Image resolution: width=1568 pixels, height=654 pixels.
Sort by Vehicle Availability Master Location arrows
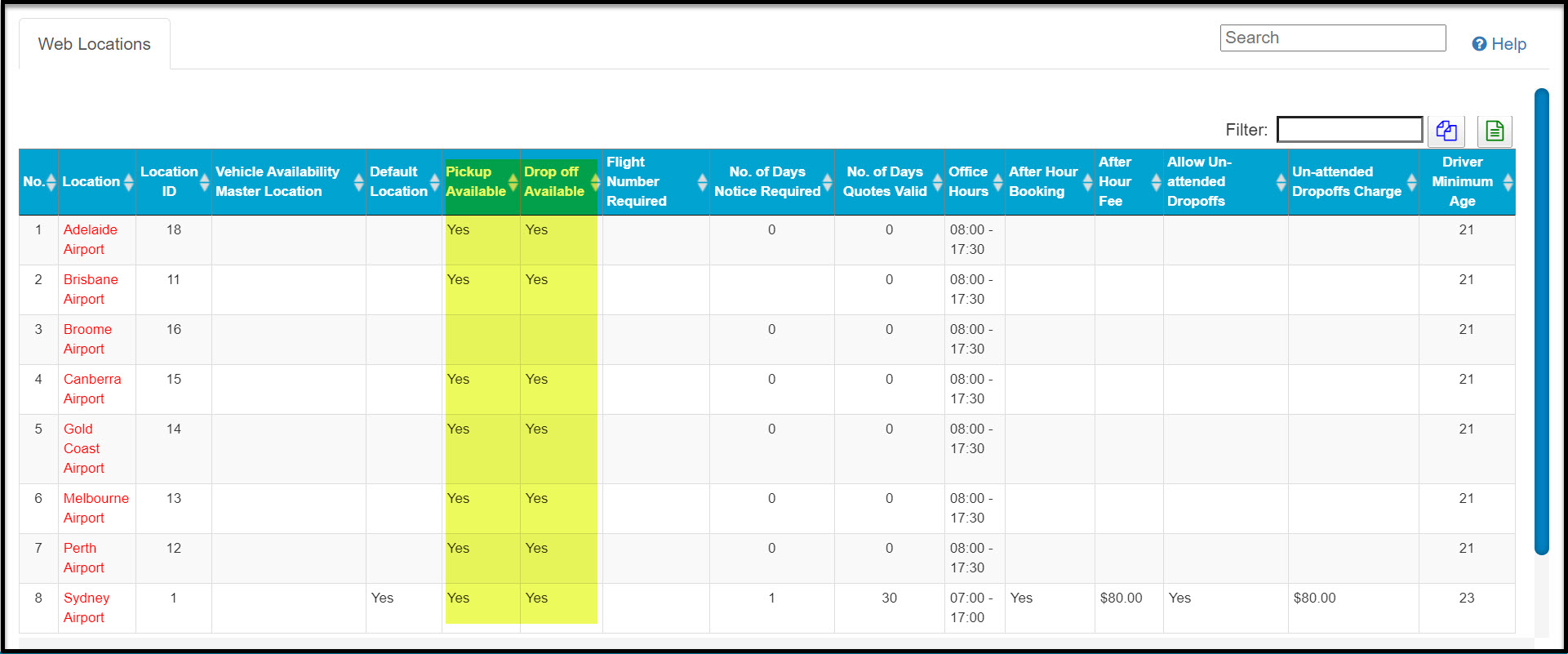pyautogui.click(x=358, y=182)
